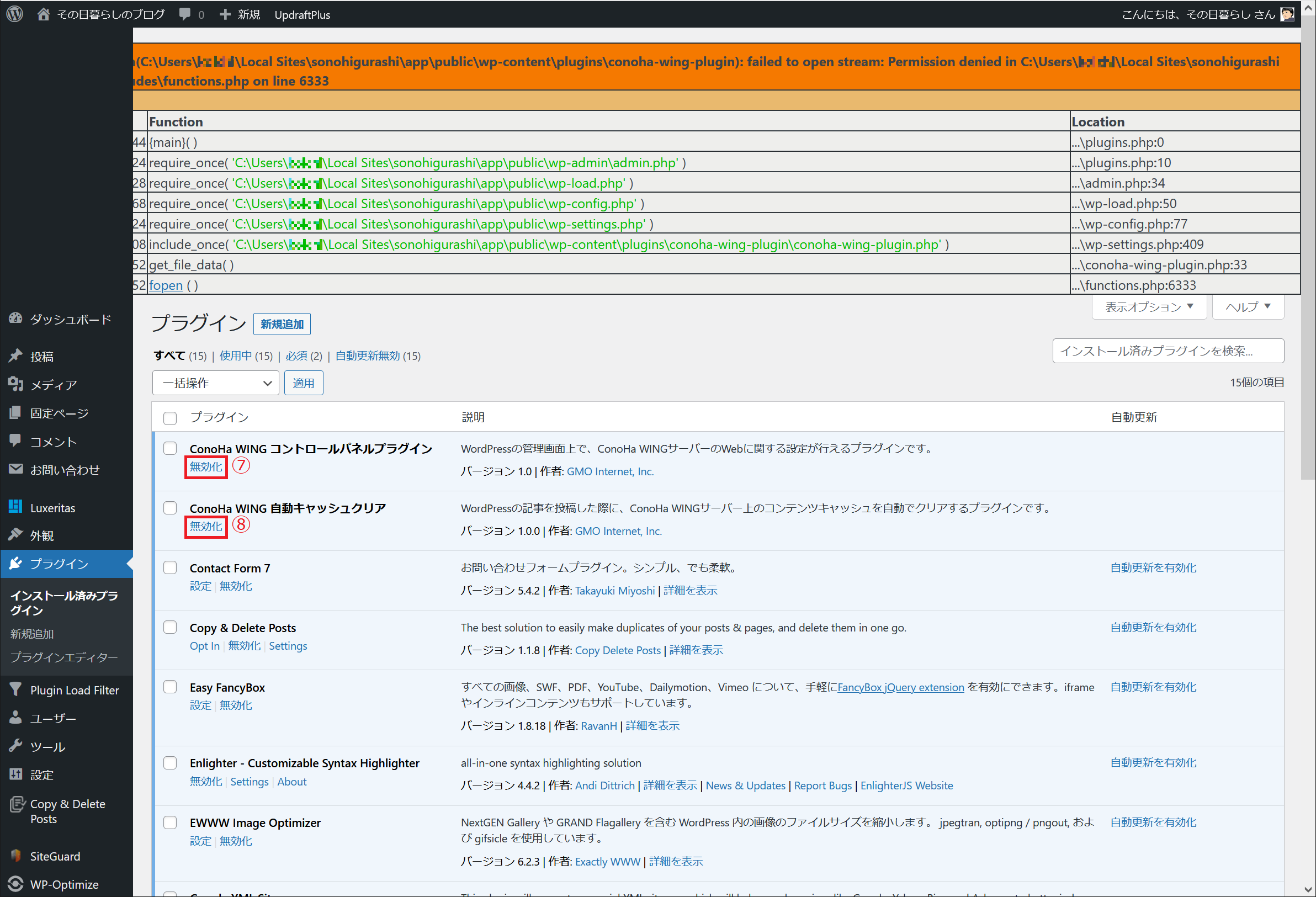Click Opt In under Copy & Delete Posts

pos(204,646)
